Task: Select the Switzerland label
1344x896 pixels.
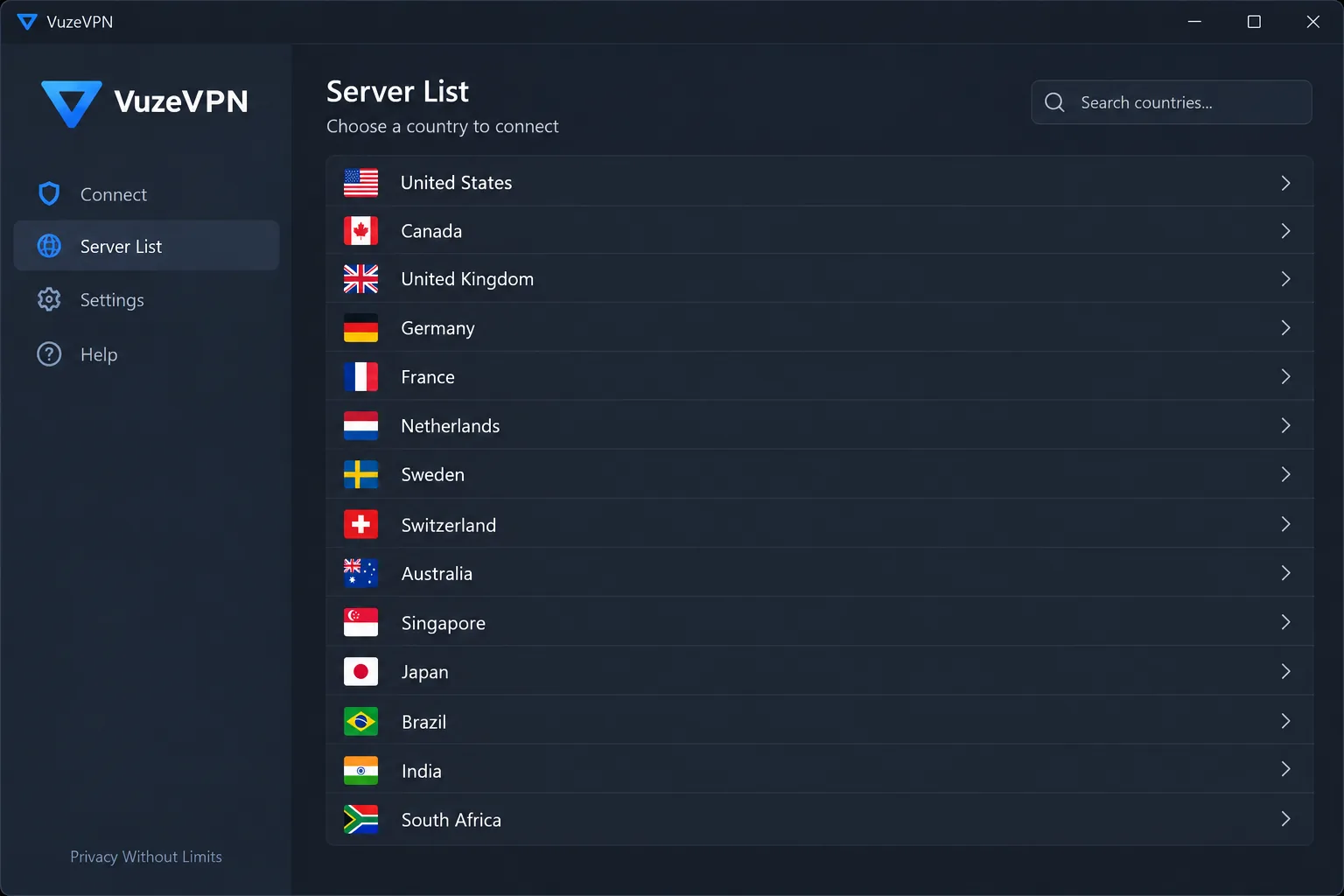Action: click(449, 525)
